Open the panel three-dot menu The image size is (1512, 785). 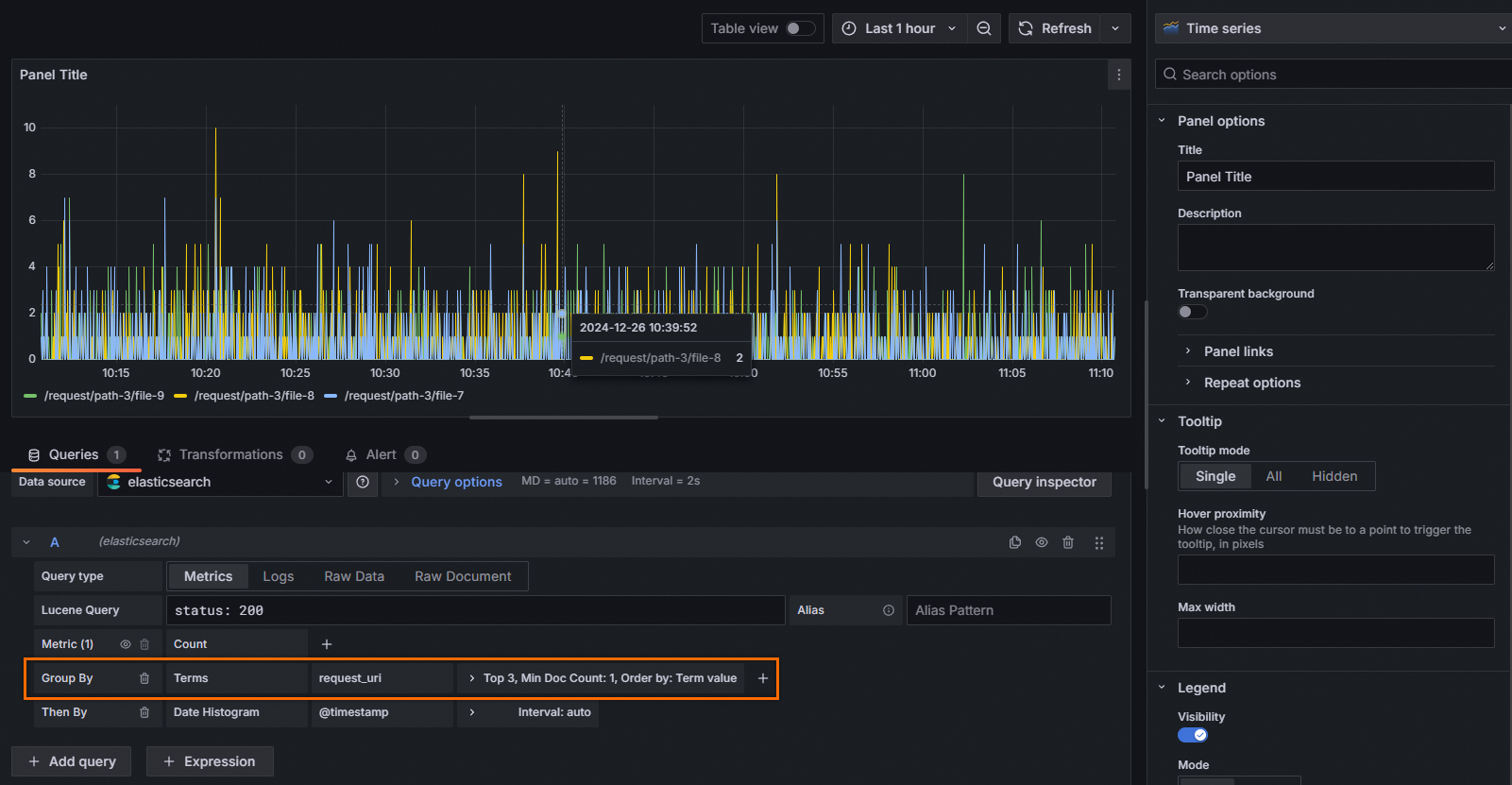point(1118,75)
